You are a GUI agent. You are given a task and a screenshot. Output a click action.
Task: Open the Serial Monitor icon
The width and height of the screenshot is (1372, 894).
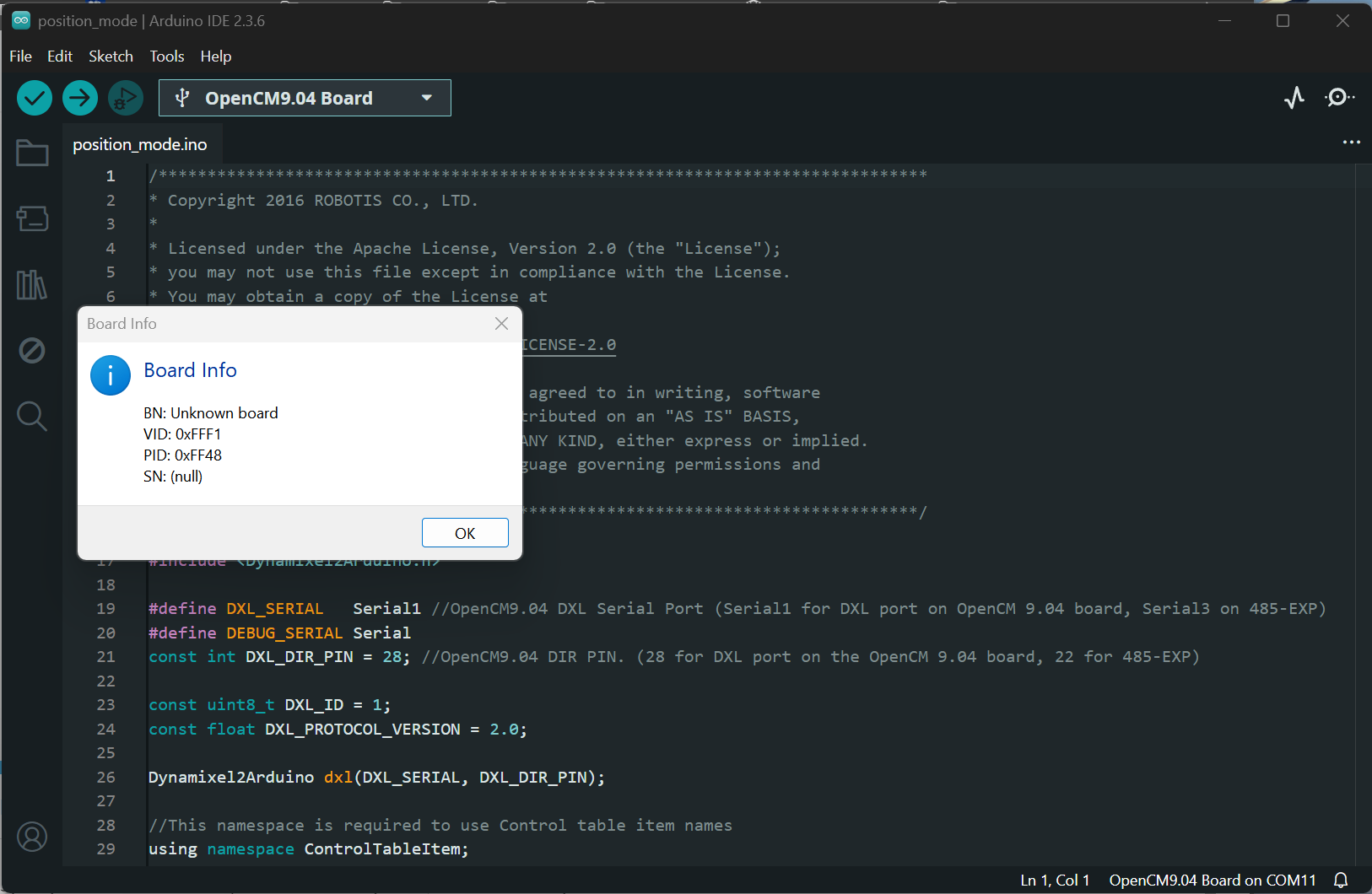1338,98
